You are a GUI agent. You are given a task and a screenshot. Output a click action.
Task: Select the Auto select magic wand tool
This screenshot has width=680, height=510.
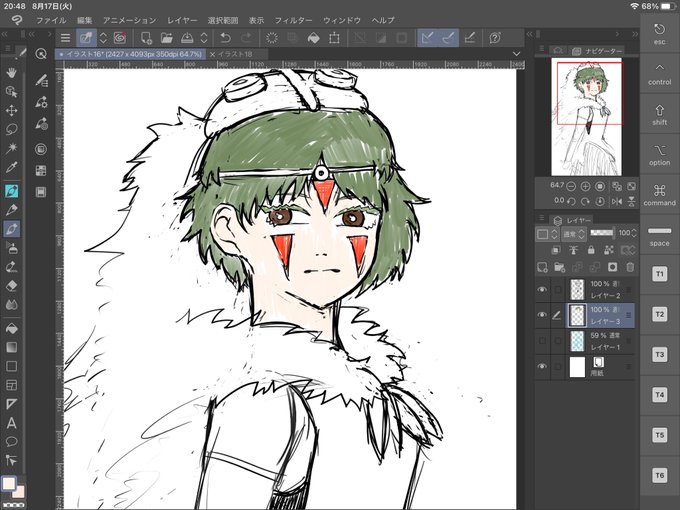(11, 148)
